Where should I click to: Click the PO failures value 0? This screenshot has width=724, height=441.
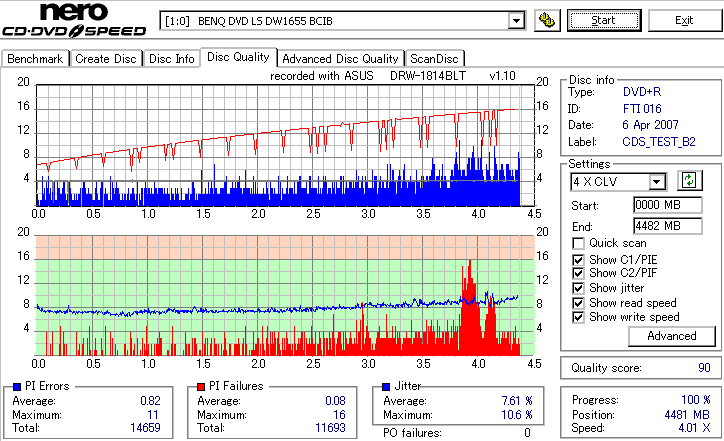coord(527,433)
